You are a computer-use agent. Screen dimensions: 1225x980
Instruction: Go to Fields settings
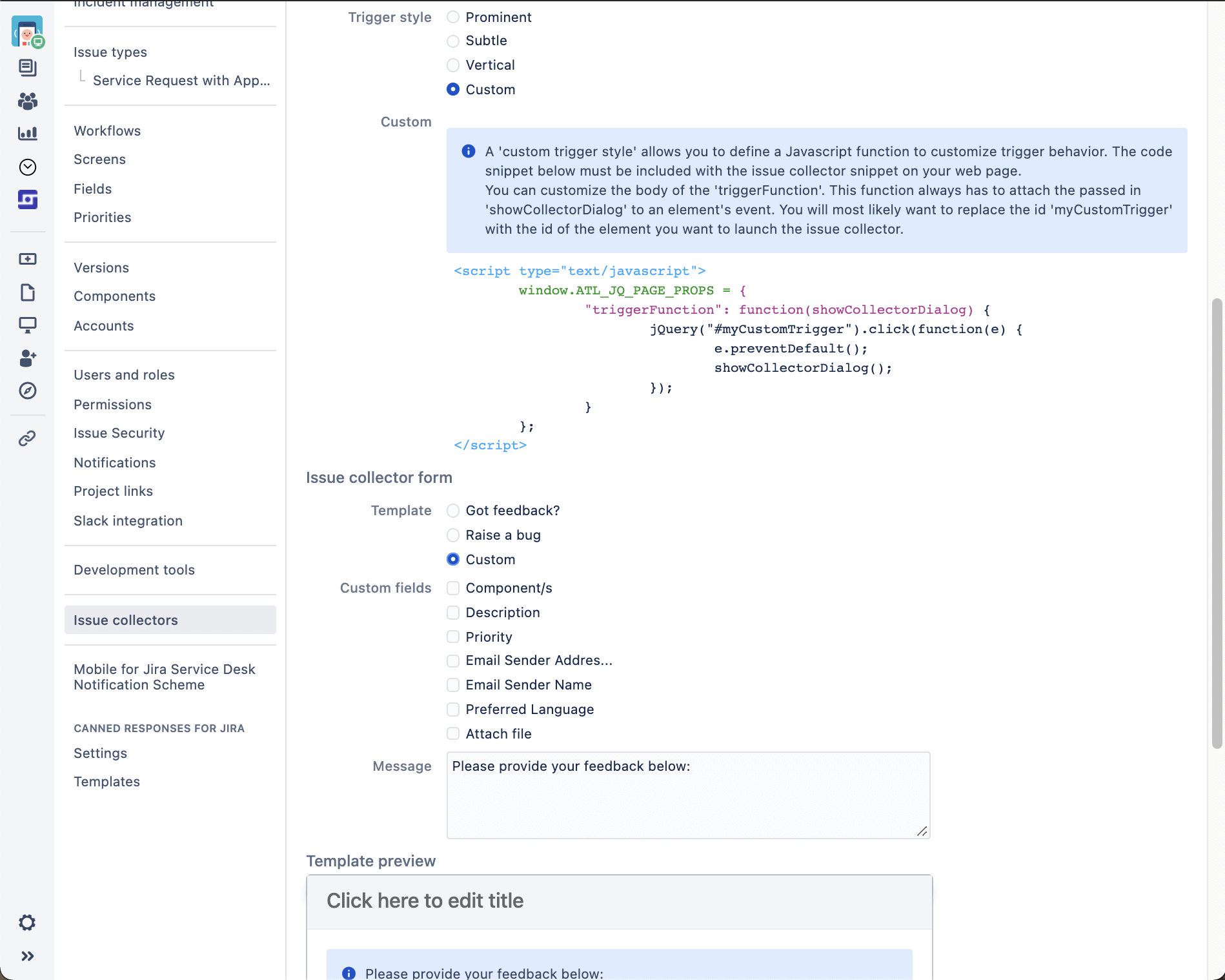pyautogui.click(x=93, y=189)
